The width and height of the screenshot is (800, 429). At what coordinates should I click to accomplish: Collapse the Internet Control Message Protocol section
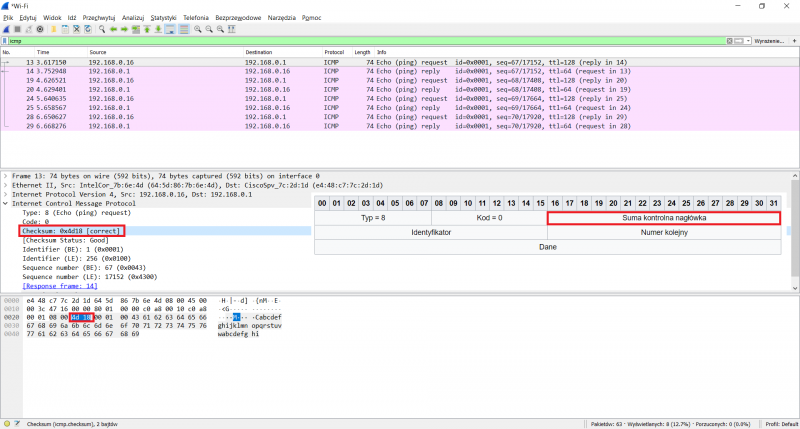coord(5,203)
